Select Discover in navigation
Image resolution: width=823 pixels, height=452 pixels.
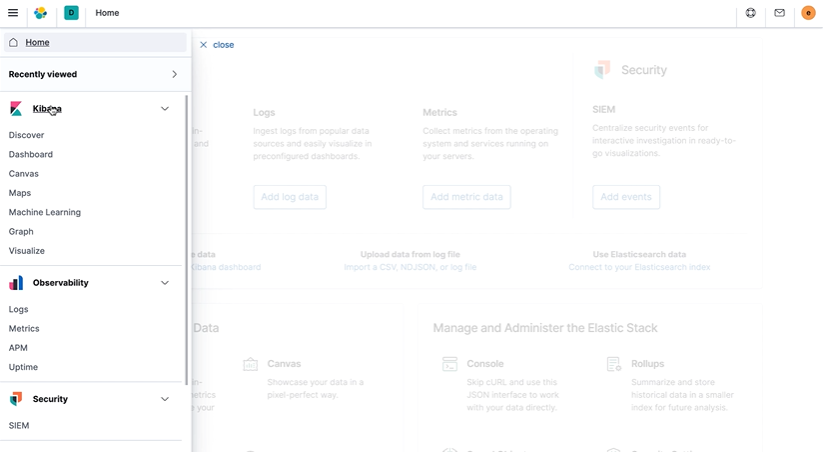click(26, 135)
